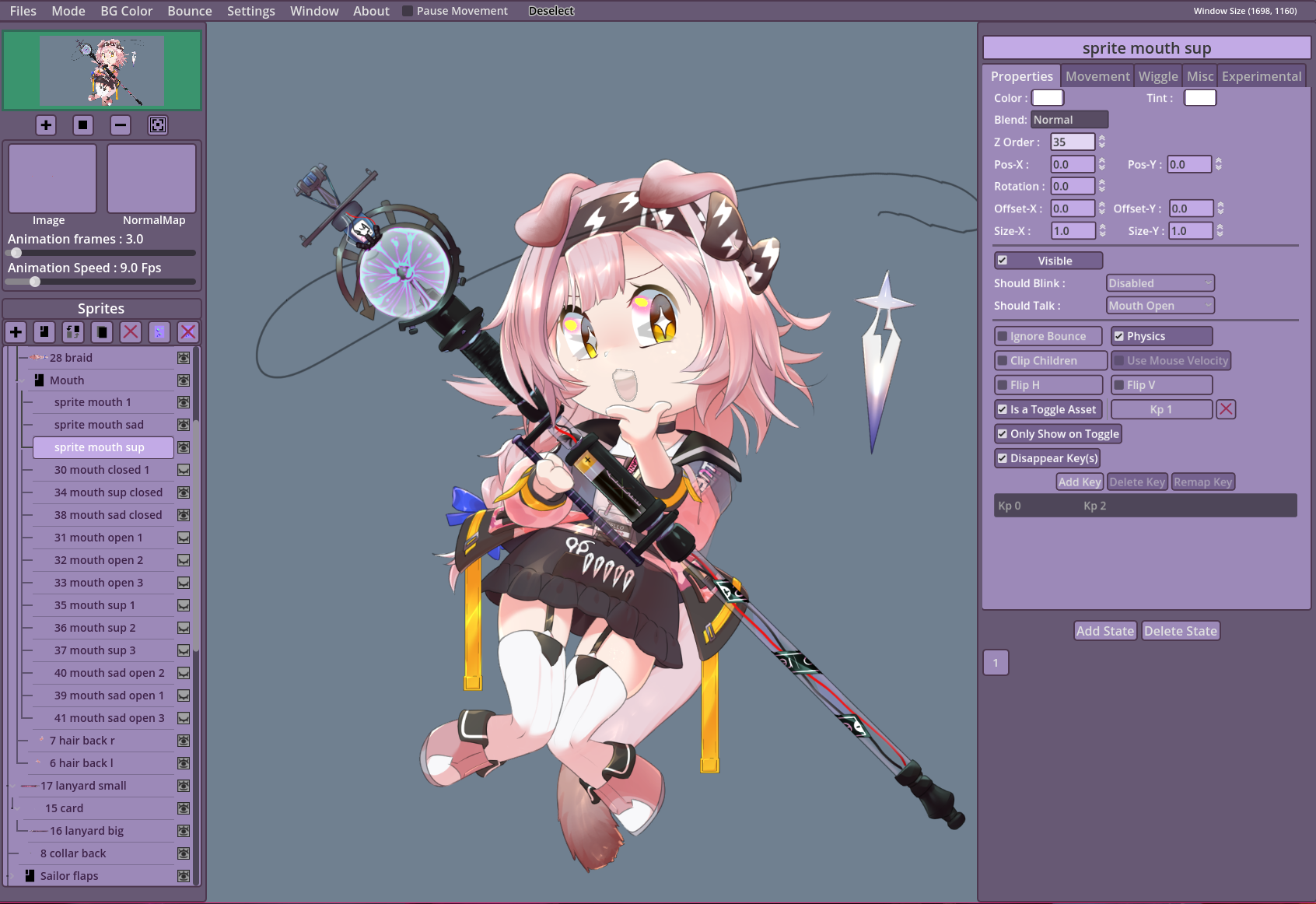
Task: Open Should Talk dropdown set to Mouth Open
Action: [1160, 306]
